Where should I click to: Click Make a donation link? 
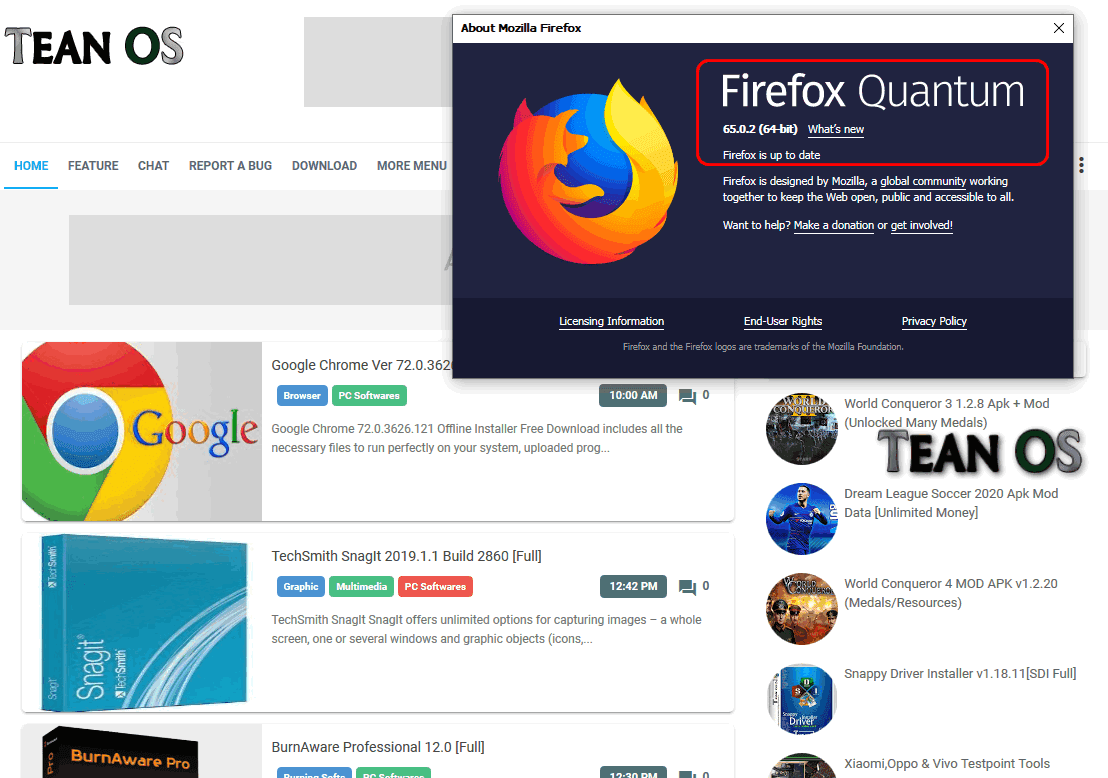pyautogui.click(x=834, y=225)
